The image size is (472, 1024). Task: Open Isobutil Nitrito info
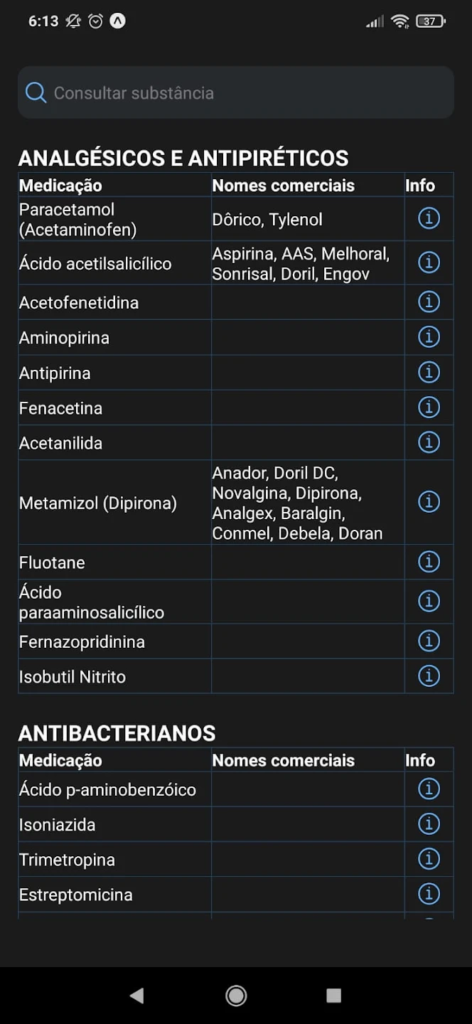429,676
